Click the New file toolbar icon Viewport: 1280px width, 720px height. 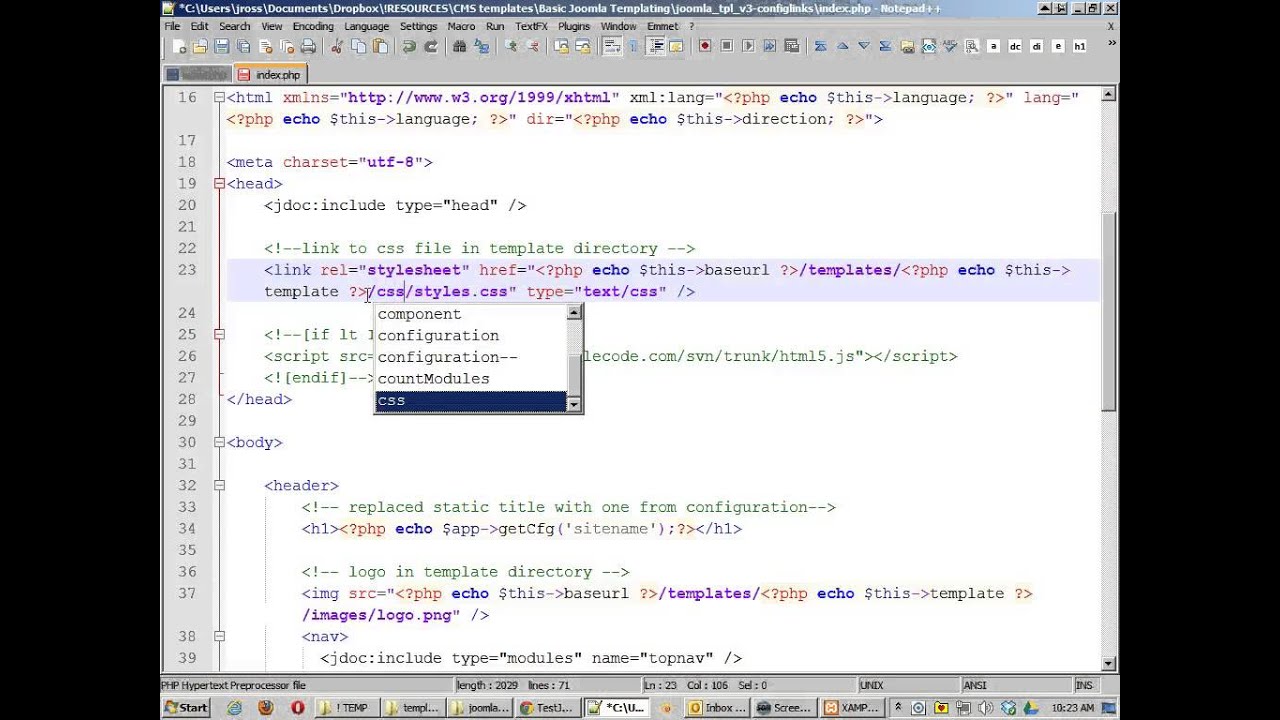(x=179, y=46)
